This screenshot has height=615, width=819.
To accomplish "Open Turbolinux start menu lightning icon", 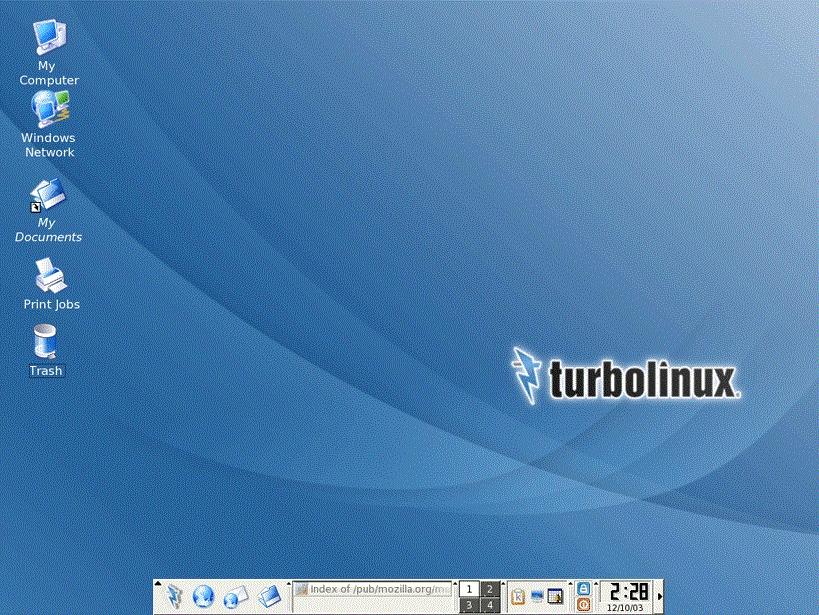I will (x=174, y=597).
